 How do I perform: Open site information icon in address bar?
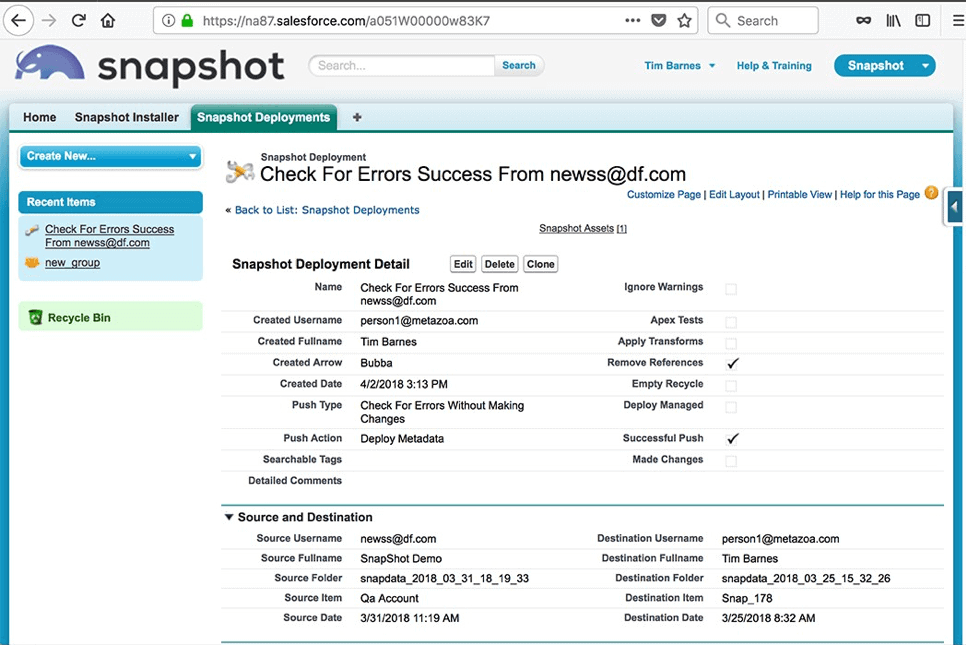168,21
